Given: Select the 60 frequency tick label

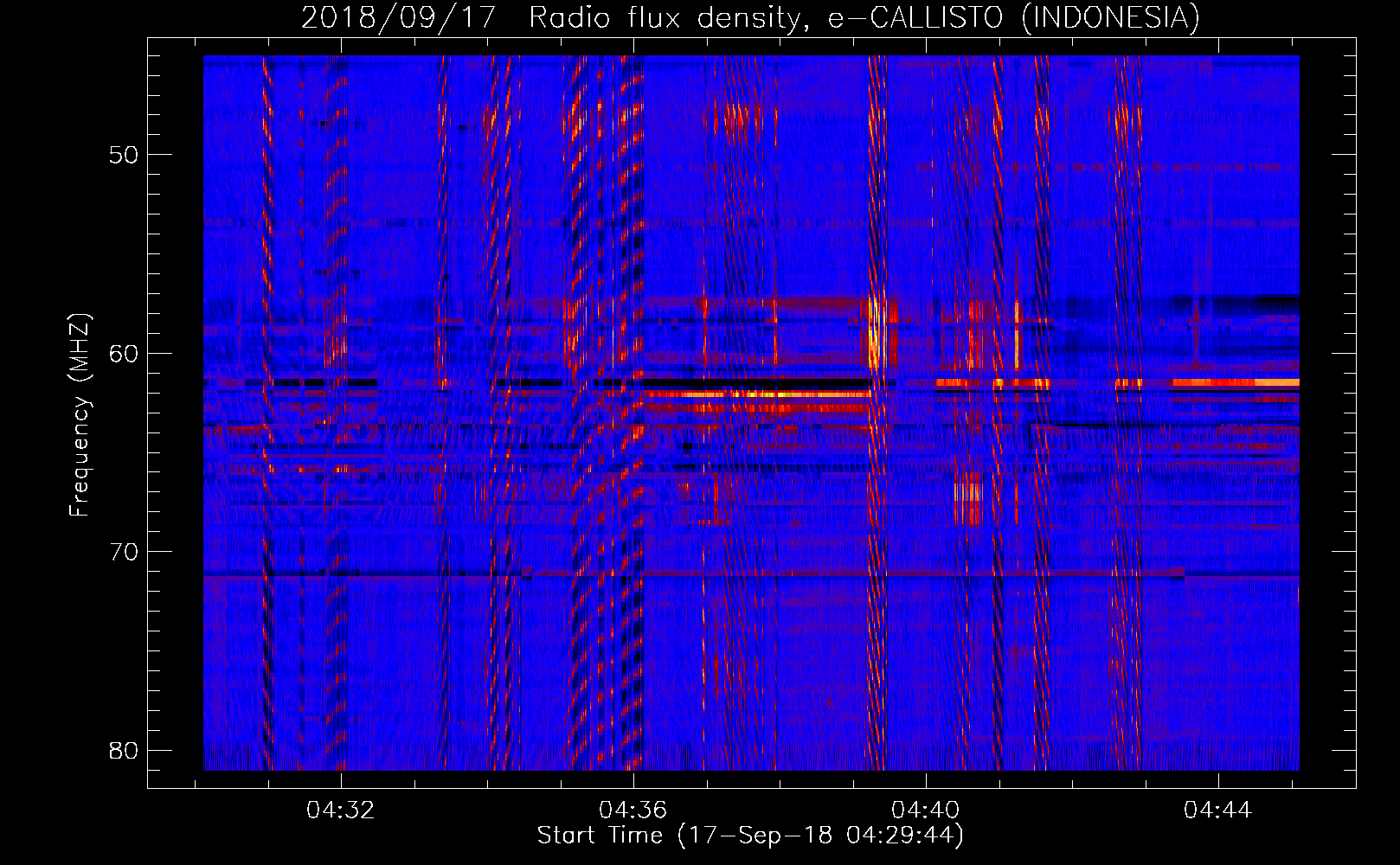Looking at the screenshot, I should click(124, 353).
